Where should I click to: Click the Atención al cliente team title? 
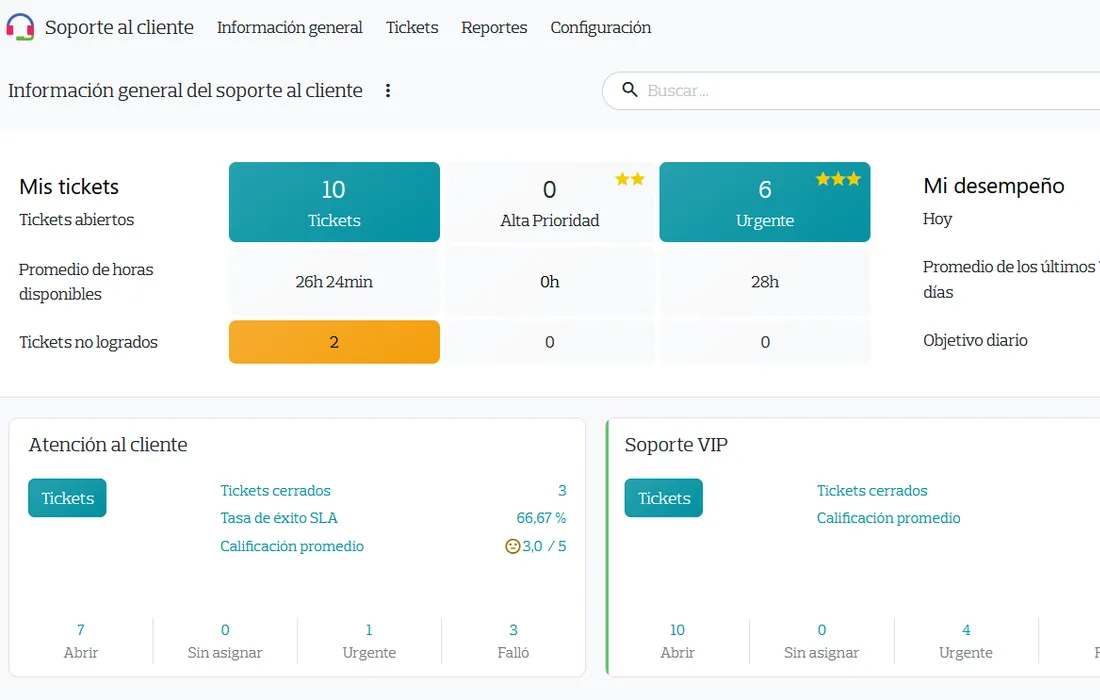click(x=108, y=445)
